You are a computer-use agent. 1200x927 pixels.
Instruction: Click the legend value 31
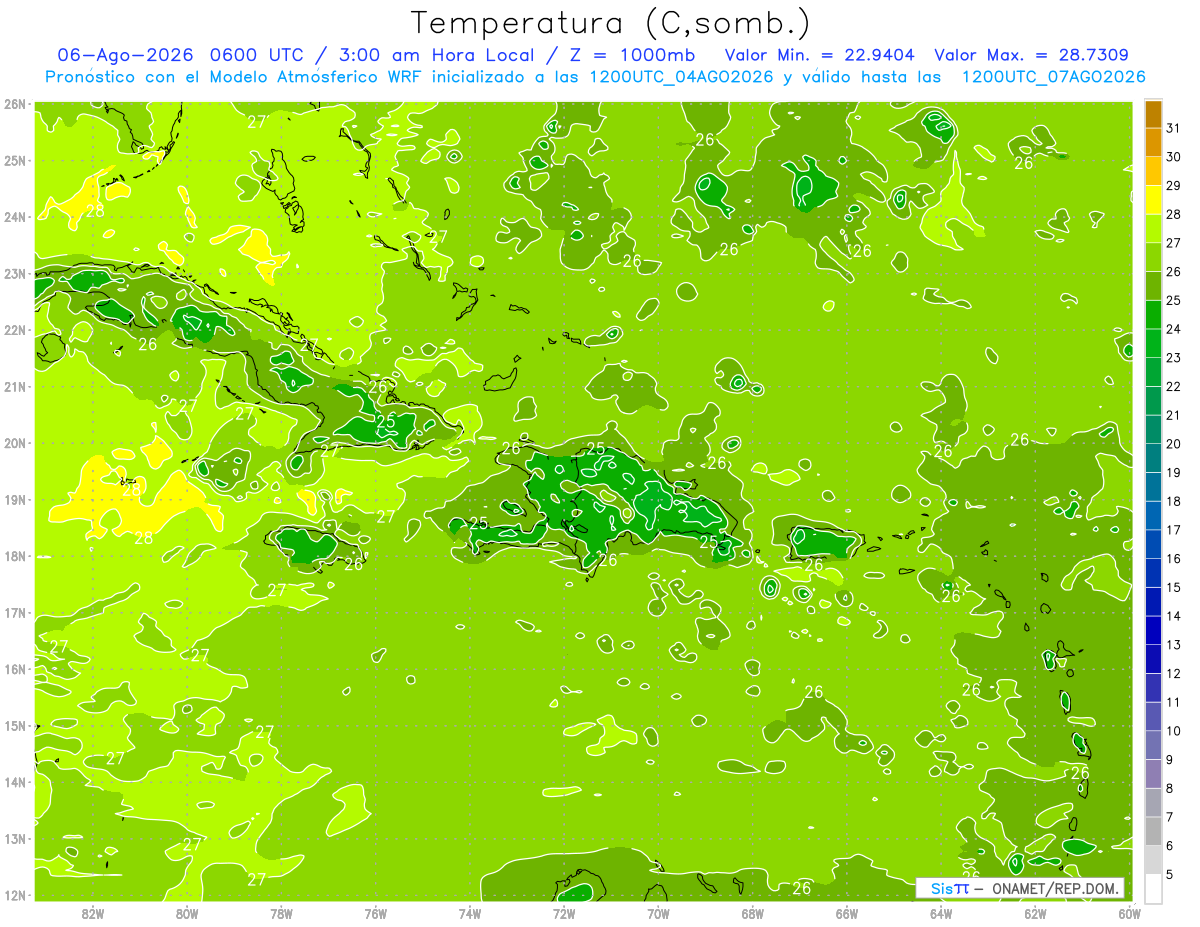click(x=1174, y=128)
